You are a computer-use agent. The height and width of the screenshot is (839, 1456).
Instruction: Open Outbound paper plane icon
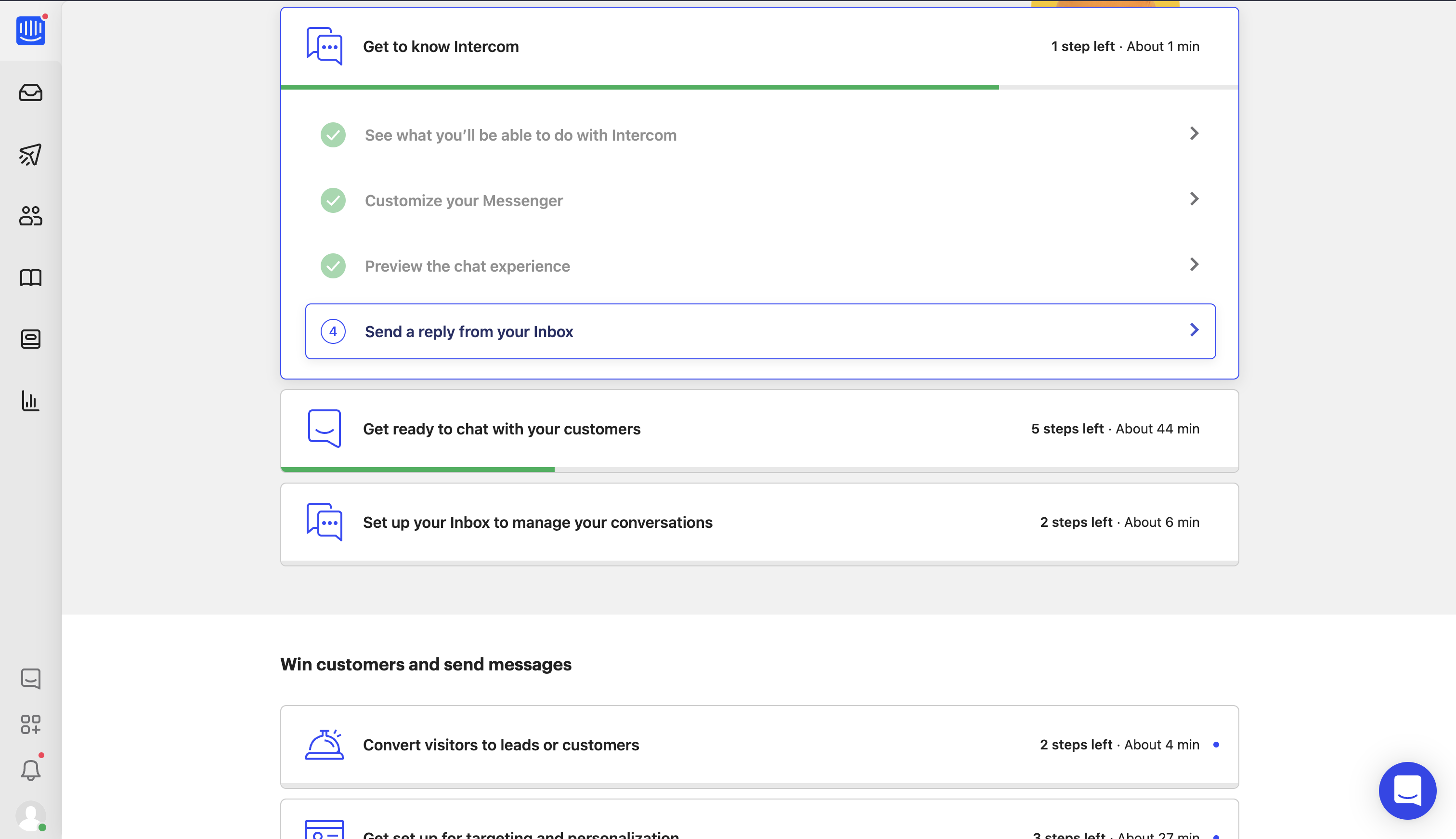[x=30, y=155]
